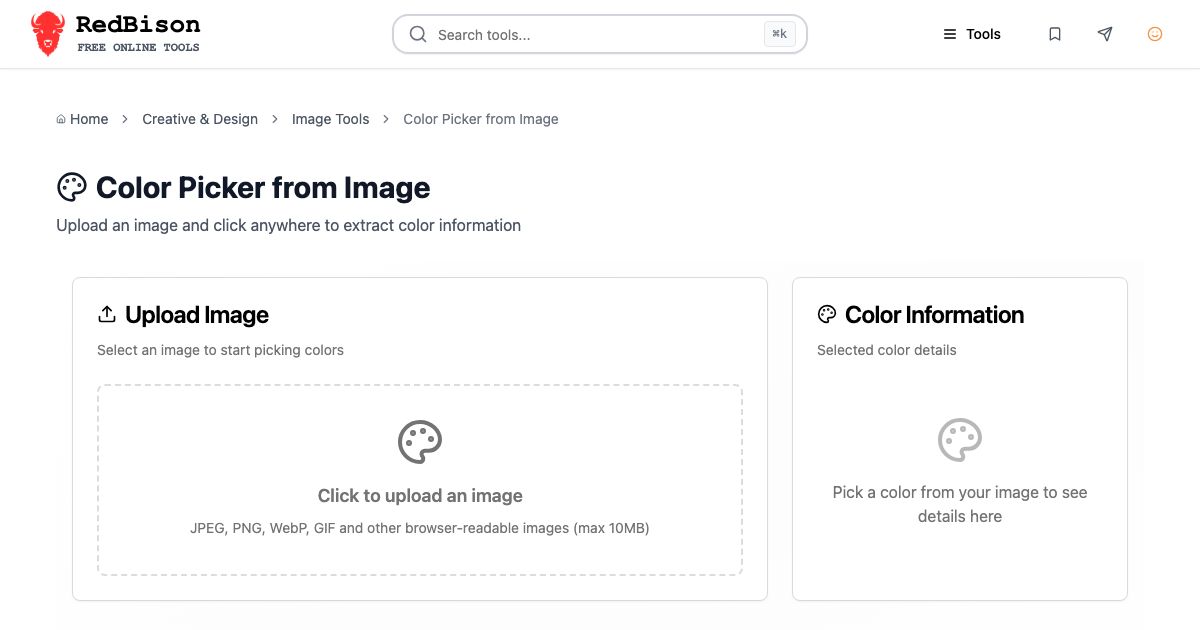Go to Home breadcrumb link
Screen dimensions: 1200x630
point(89,119)
